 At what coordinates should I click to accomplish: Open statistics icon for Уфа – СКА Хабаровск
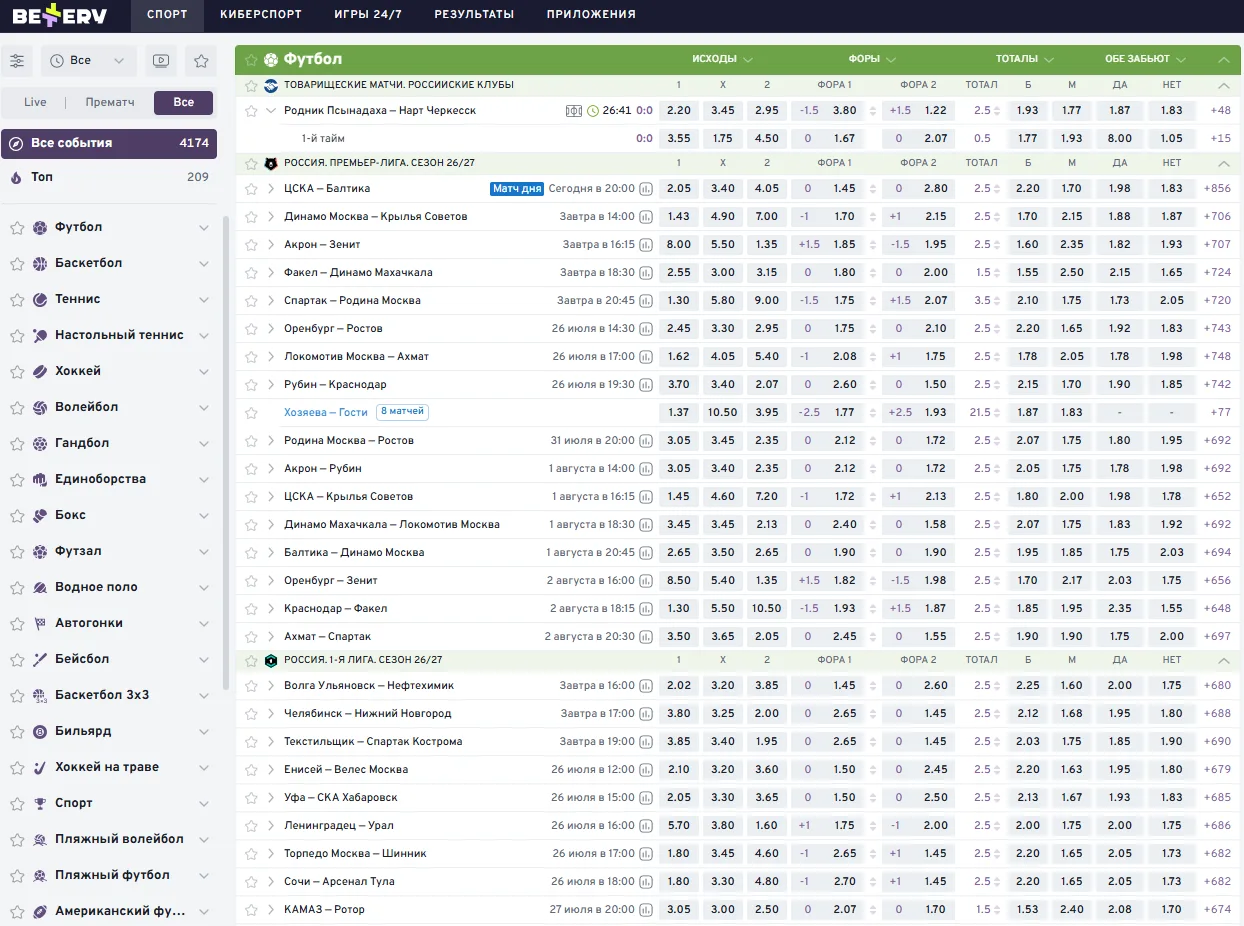pyautogui.click(x=646, y=797)
